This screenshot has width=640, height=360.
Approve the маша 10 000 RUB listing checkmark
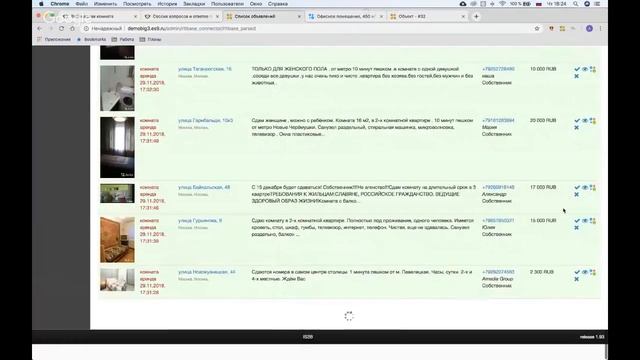(x=577, y=69)
